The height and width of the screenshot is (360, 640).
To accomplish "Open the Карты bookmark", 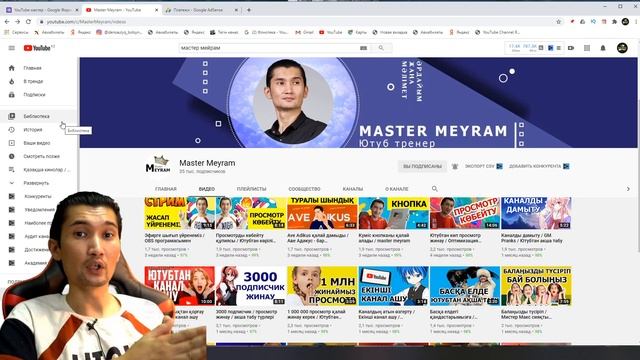I will click(x=358, y=32).
